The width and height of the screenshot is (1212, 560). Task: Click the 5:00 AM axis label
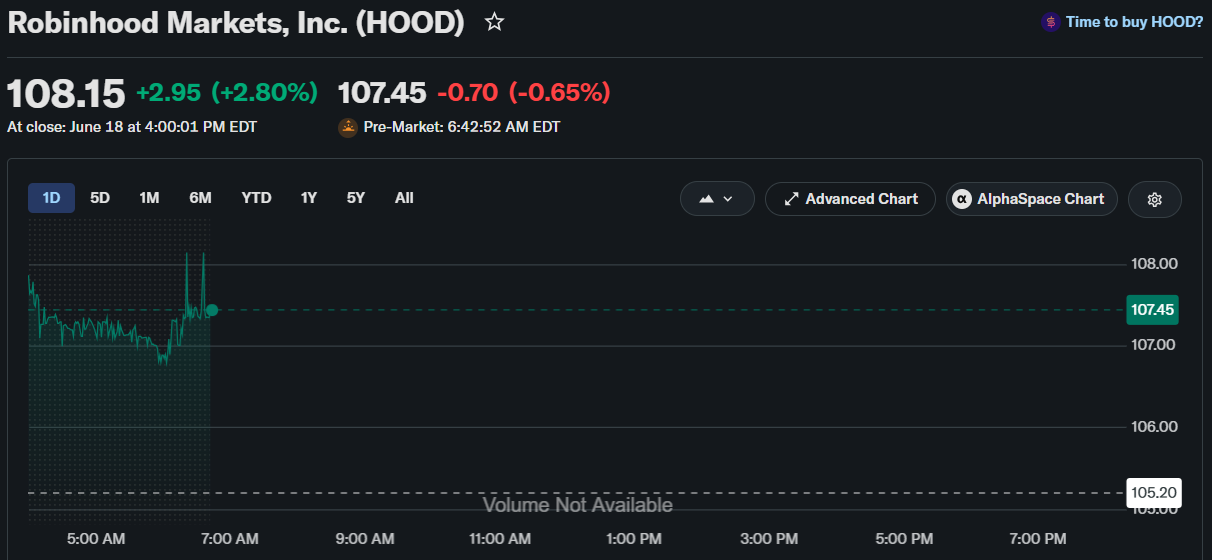pyautogui.click(x=96, y=539)
